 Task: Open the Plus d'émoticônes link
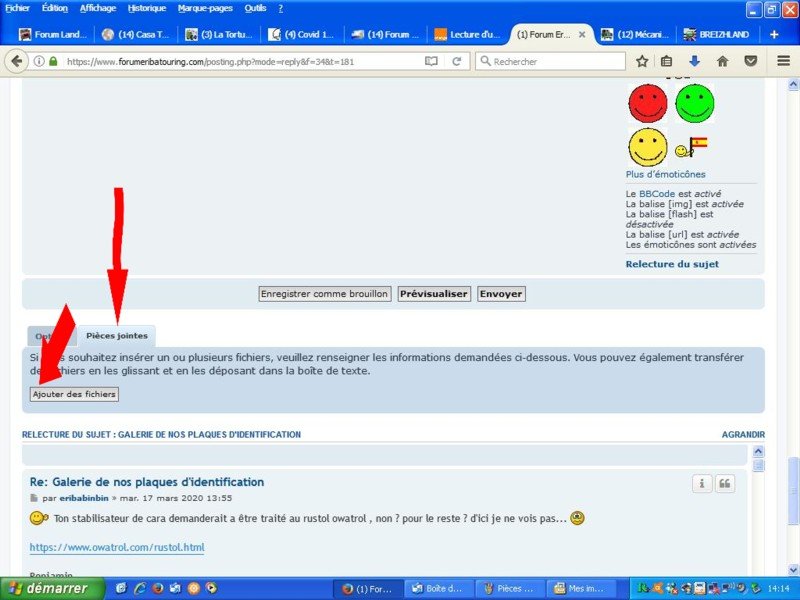(665, 174)
